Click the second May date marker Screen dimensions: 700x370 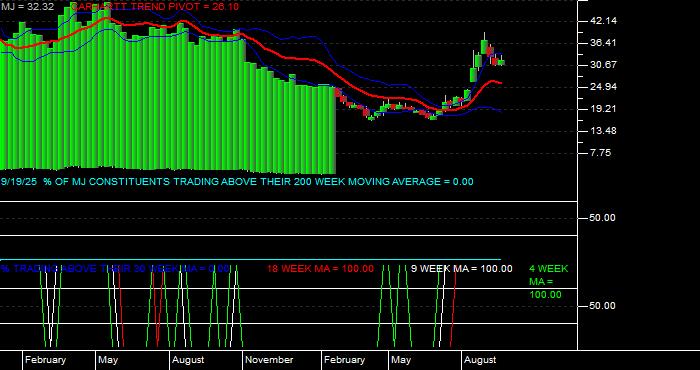point(400,360)
